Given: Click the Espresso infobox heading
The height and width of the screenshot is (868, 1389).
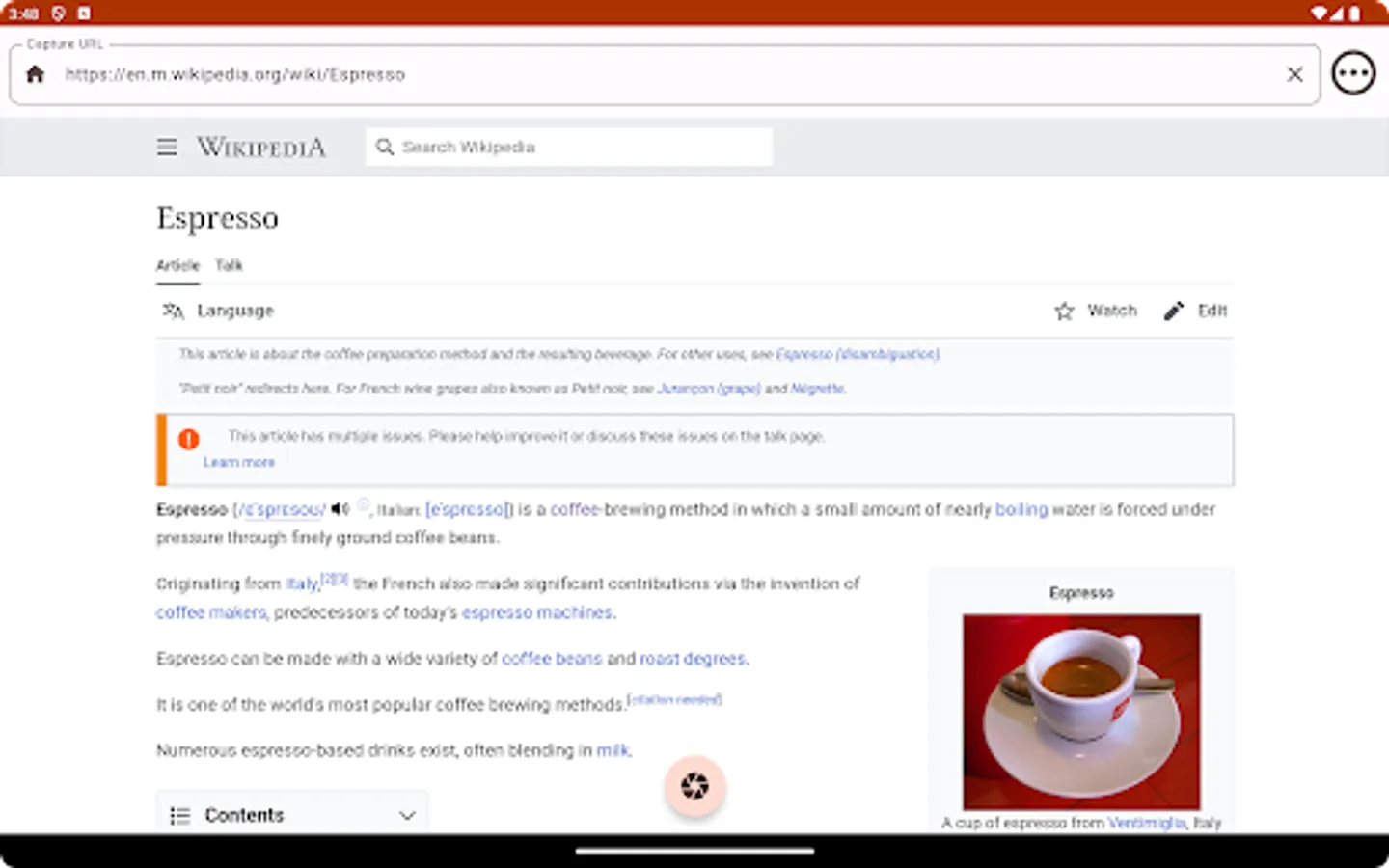Looking at the screenshot, I should [x=1081, y=593].
